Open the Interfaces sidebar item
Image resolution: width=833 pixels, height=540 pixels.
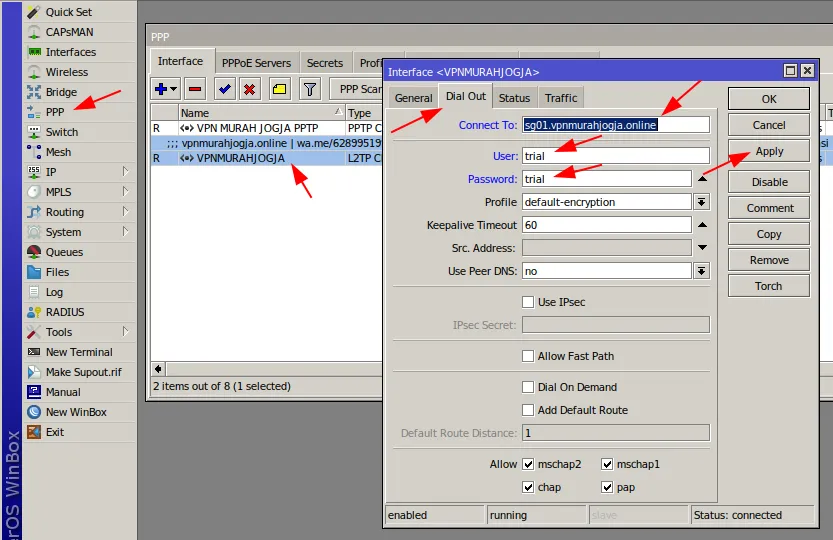tap(71, 52)
